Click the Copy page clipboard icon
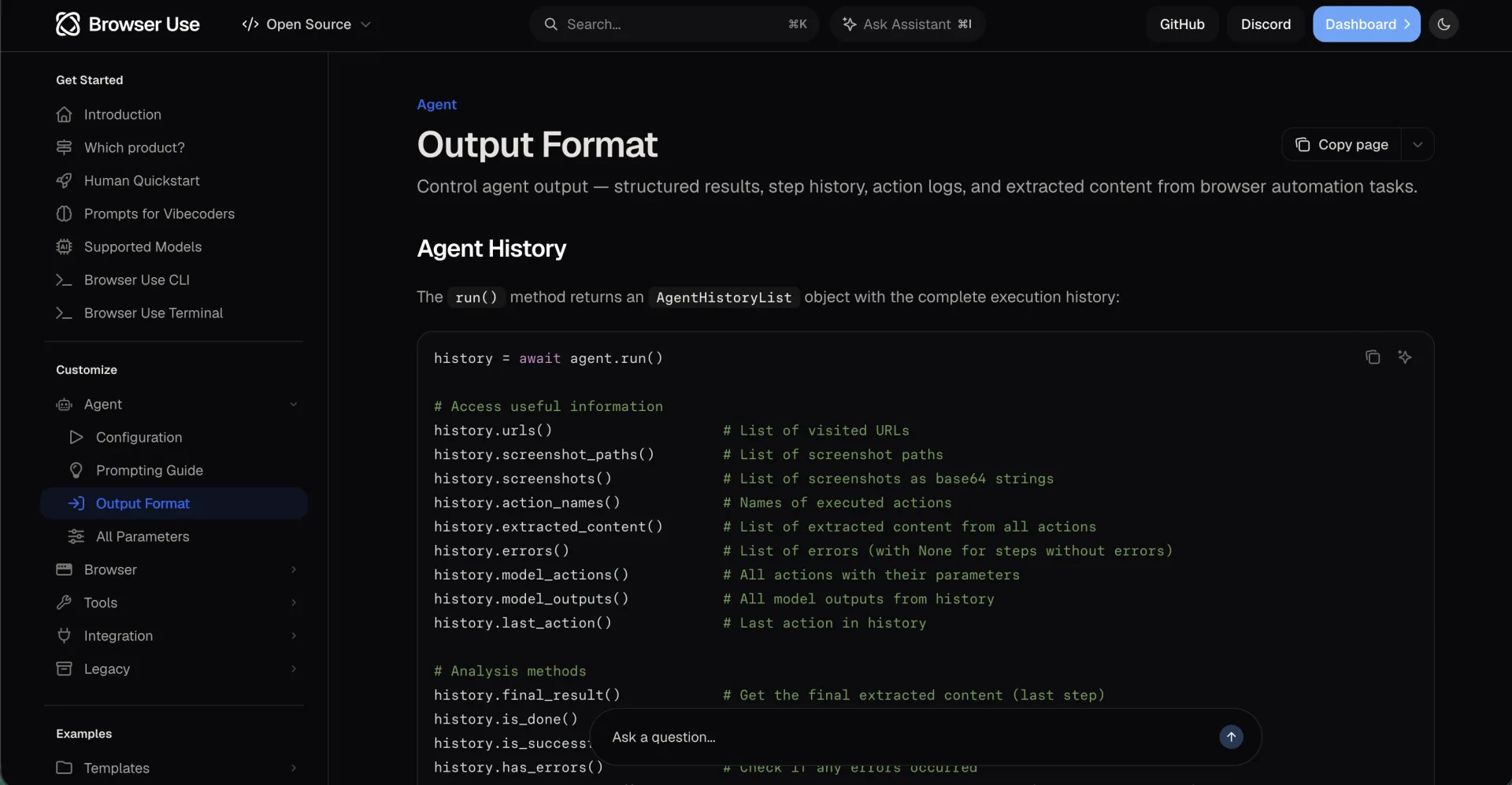 coord(1303,145)
